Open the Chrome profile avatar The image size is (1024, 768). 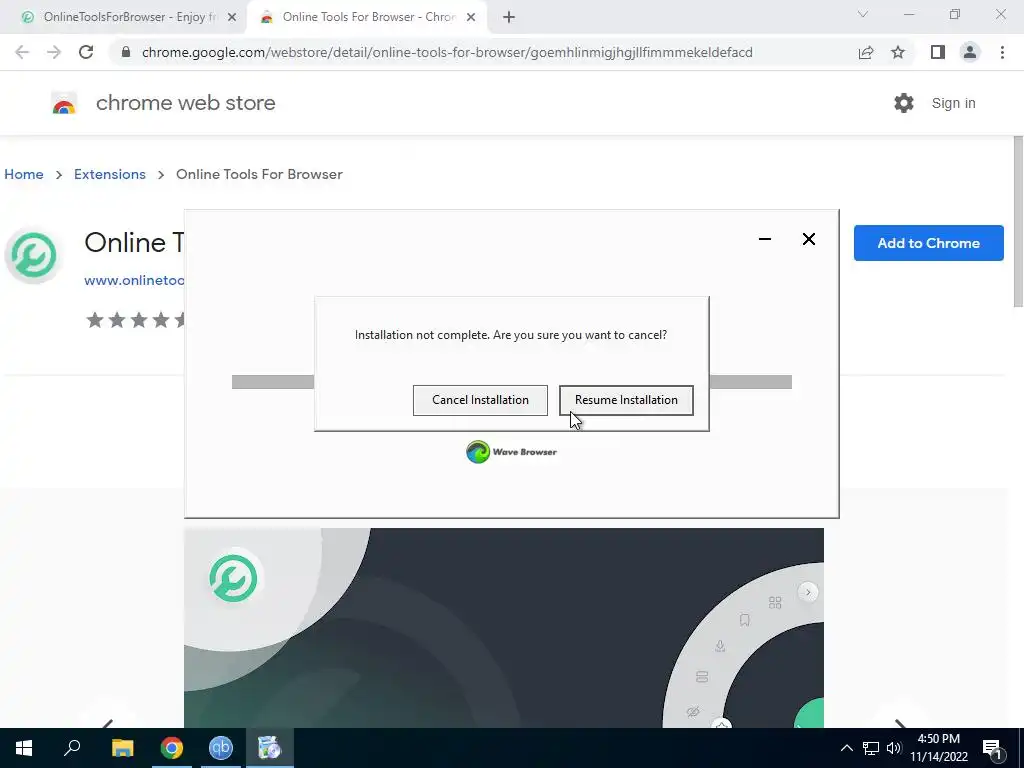[970, 52]
